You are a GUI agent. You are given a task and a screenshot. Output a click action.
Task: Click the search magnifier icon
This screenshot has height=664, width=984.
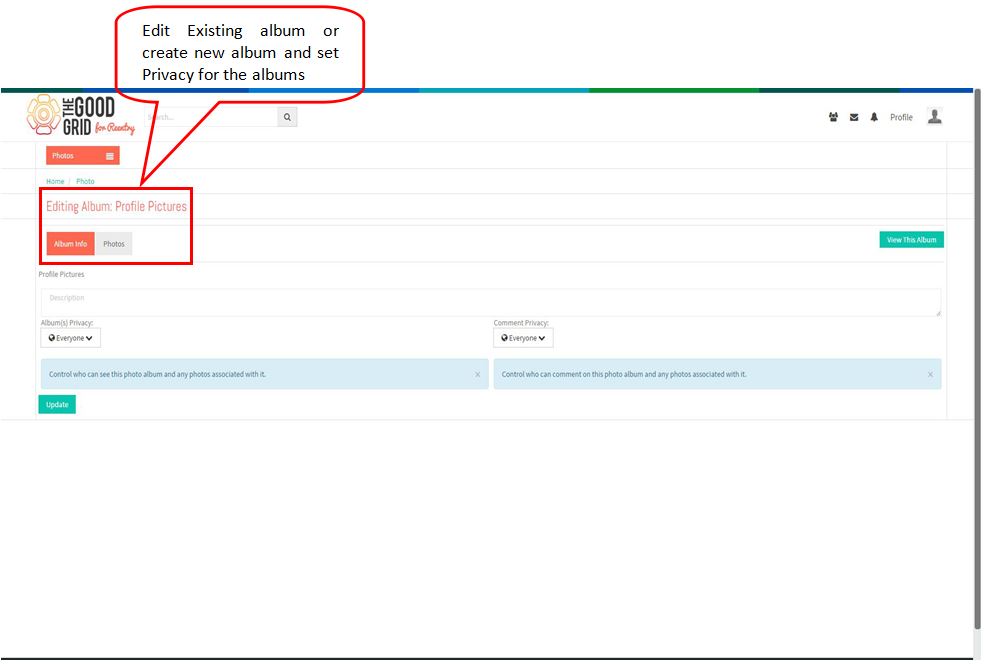[x=287, y=117]
